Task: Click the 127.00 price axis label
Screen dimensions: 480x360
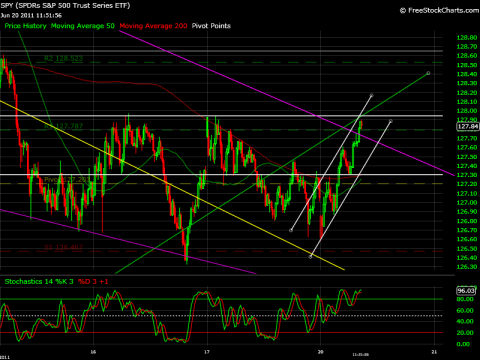Action: pyautogui.click(x=467, y=203)
